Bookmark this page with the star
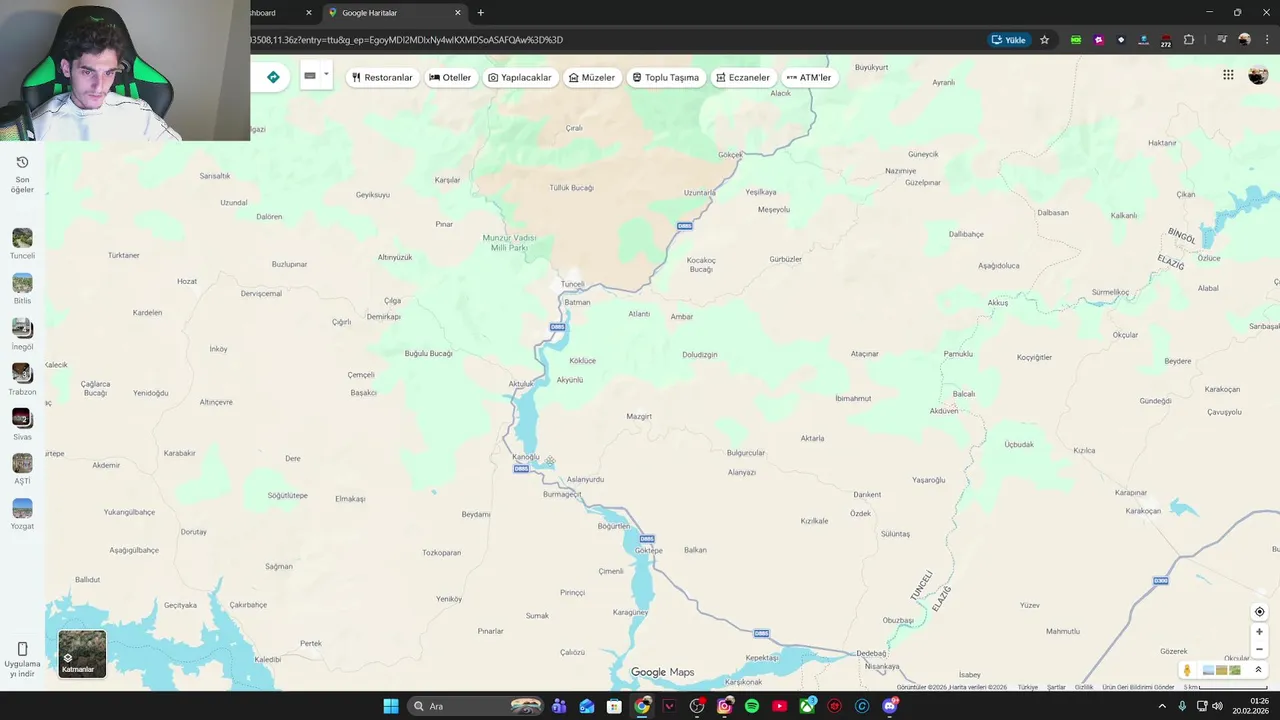The height and width of the screenshot is (720, 1280). [x=1044, y=40]
